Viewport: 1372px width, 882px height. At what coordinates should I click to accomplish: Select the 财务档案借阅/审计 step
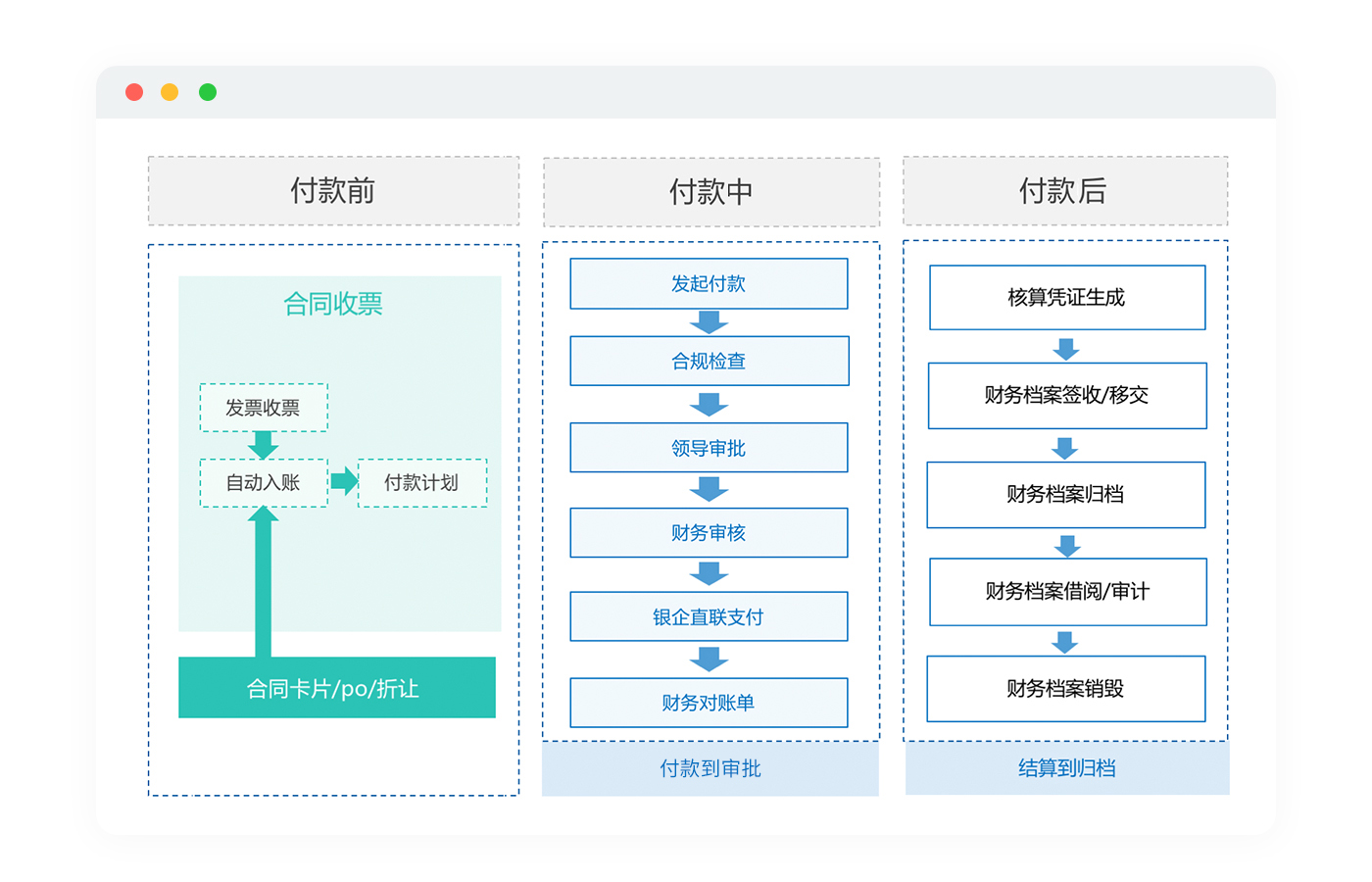1068,592
